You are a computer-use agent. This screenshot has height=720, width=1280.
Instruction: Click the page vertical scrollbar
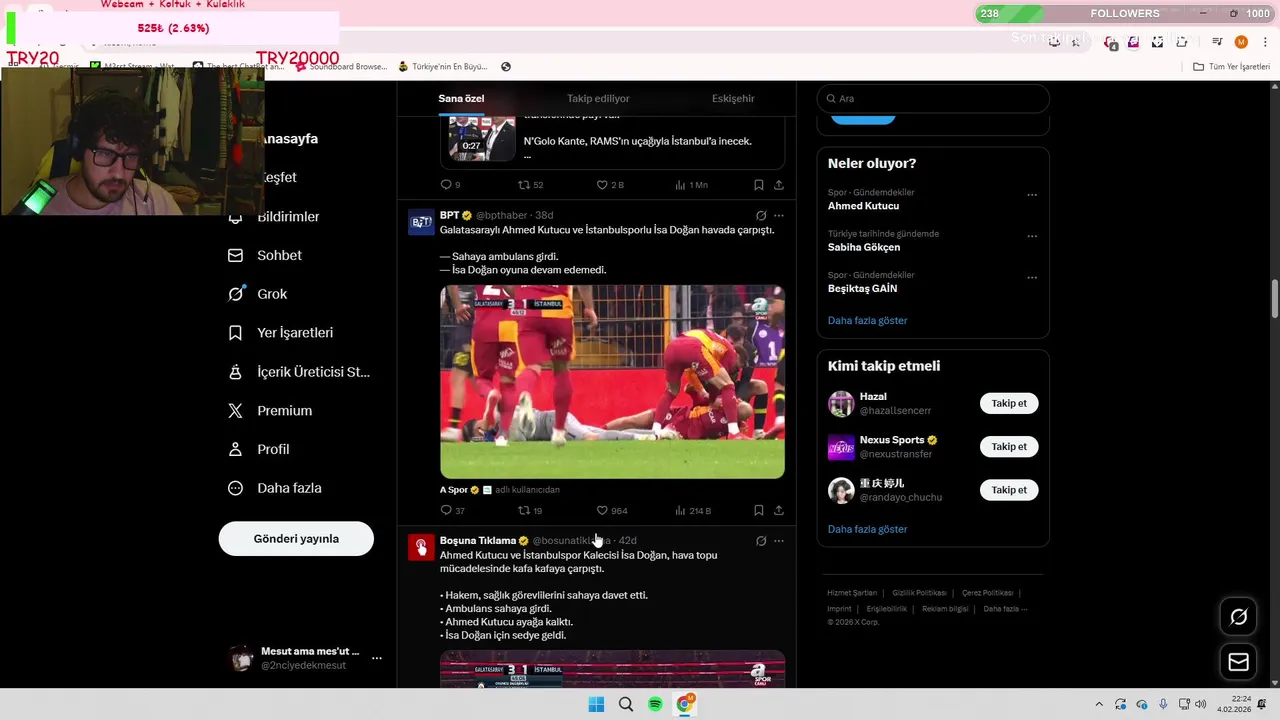pos(1274,300)
